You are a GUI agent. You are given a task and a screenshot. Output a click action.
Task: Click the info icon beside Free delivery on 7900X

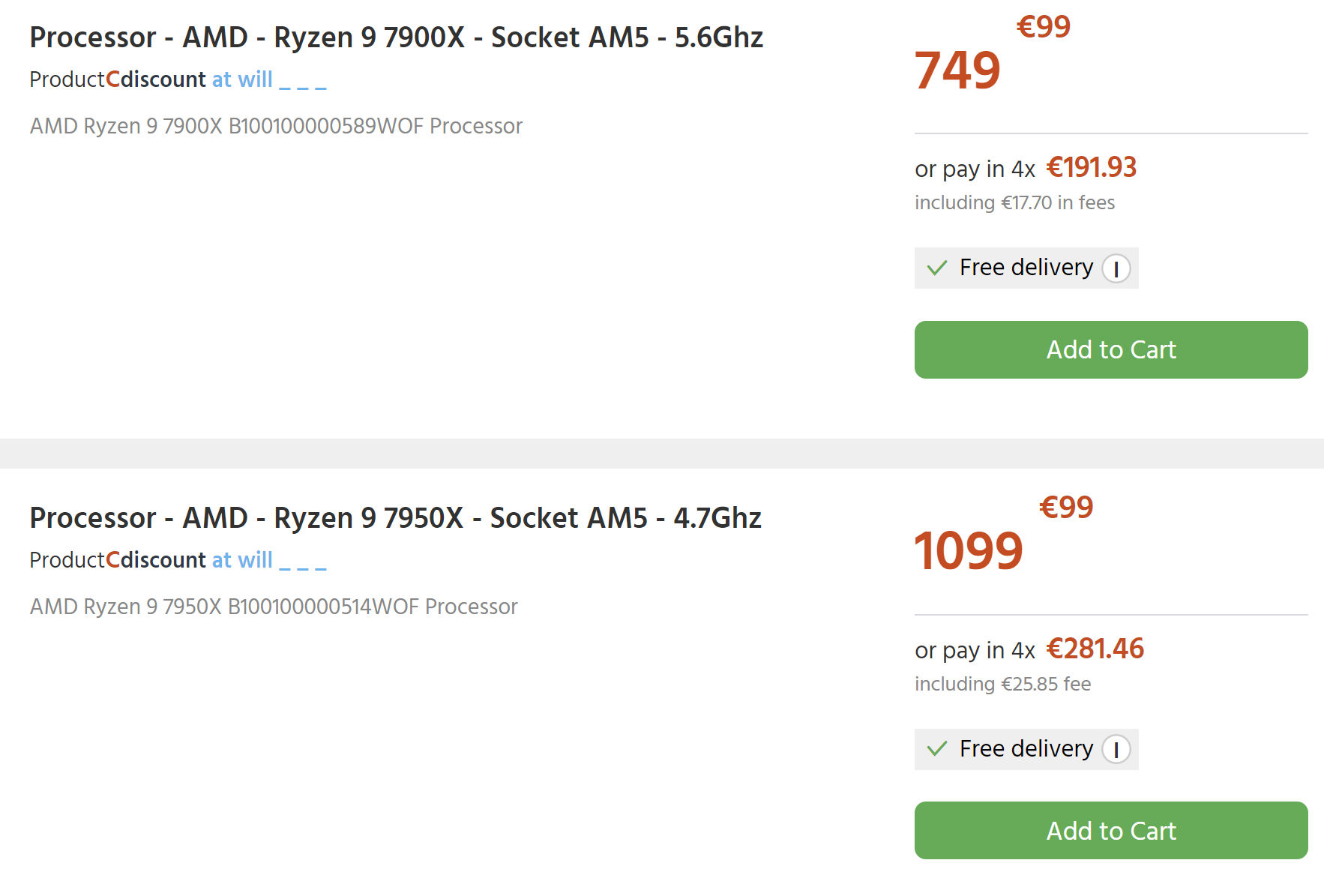tap(1117, 268)
